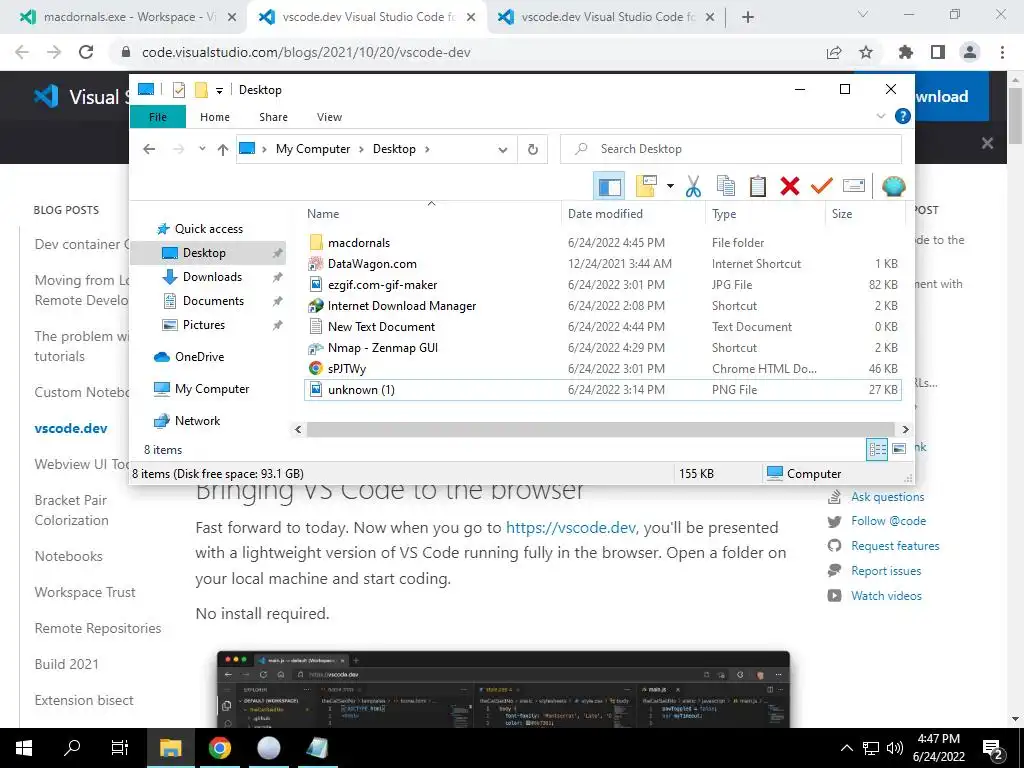The height and width of the screenshot is (768, 1024).
Task: Click the Rename envelope-style toolbar icon
Action: (x=854, y=187)
